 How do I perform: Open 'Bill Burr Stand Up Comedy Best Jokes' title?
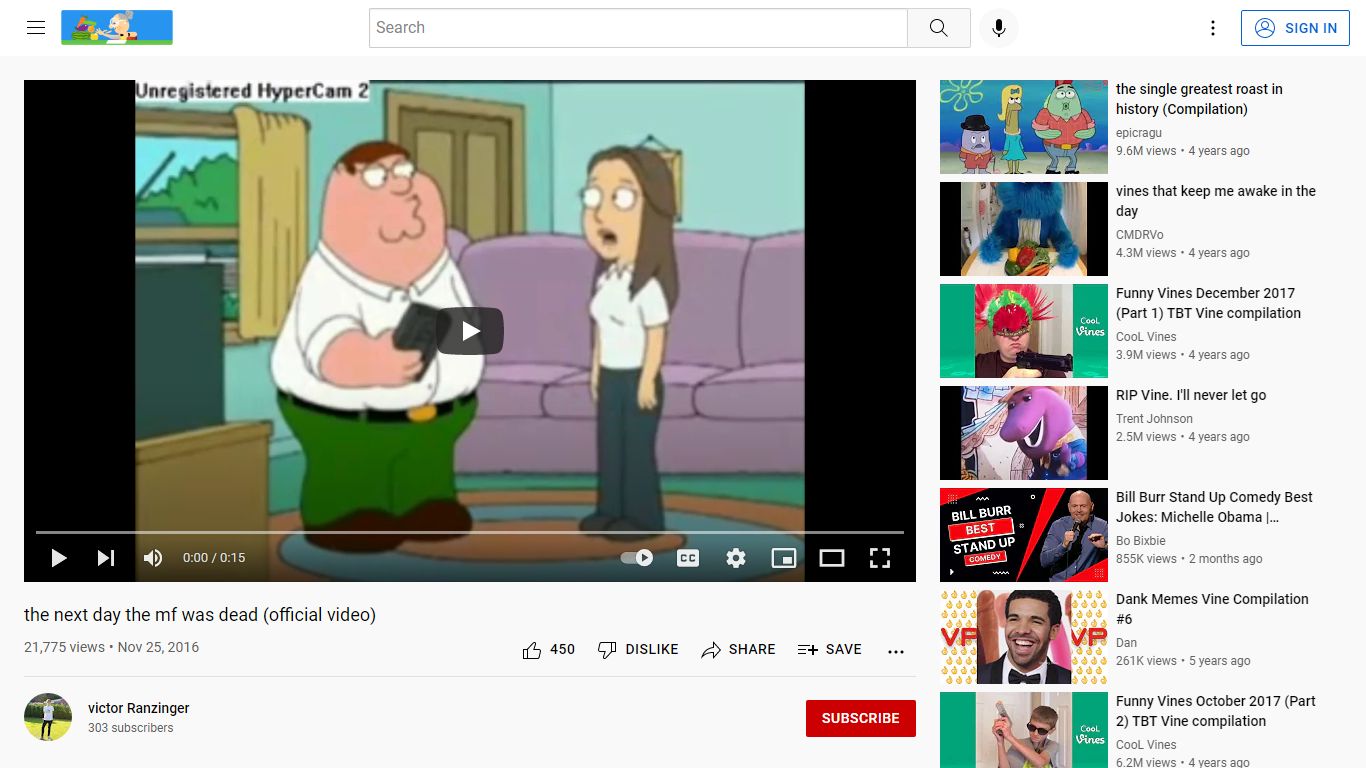click(1214, 507)
